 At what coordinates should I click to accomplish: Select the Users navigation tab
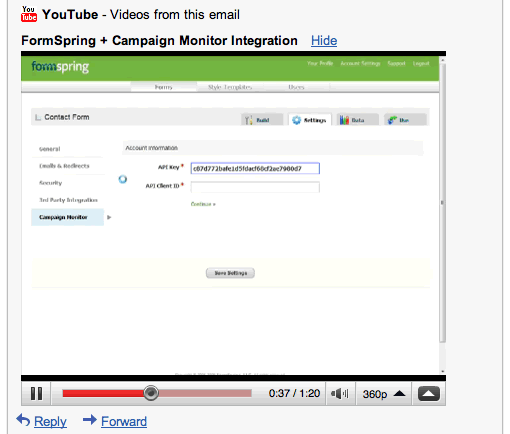click(x=296, y=87)
